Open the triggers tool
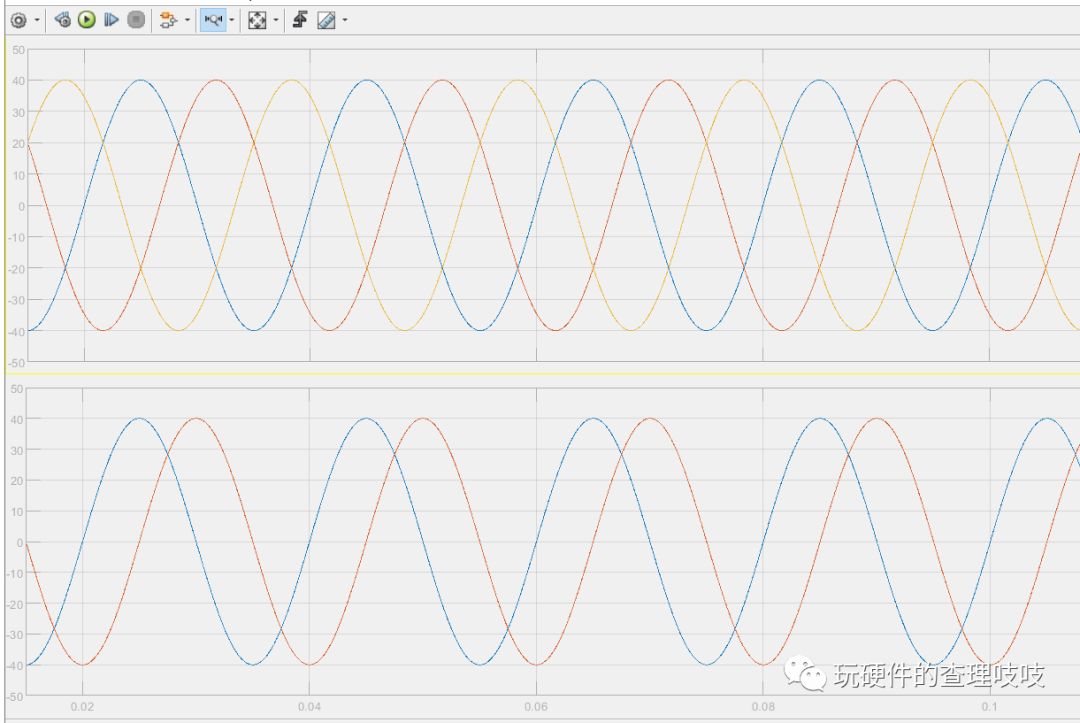 [x=300, y=20]
